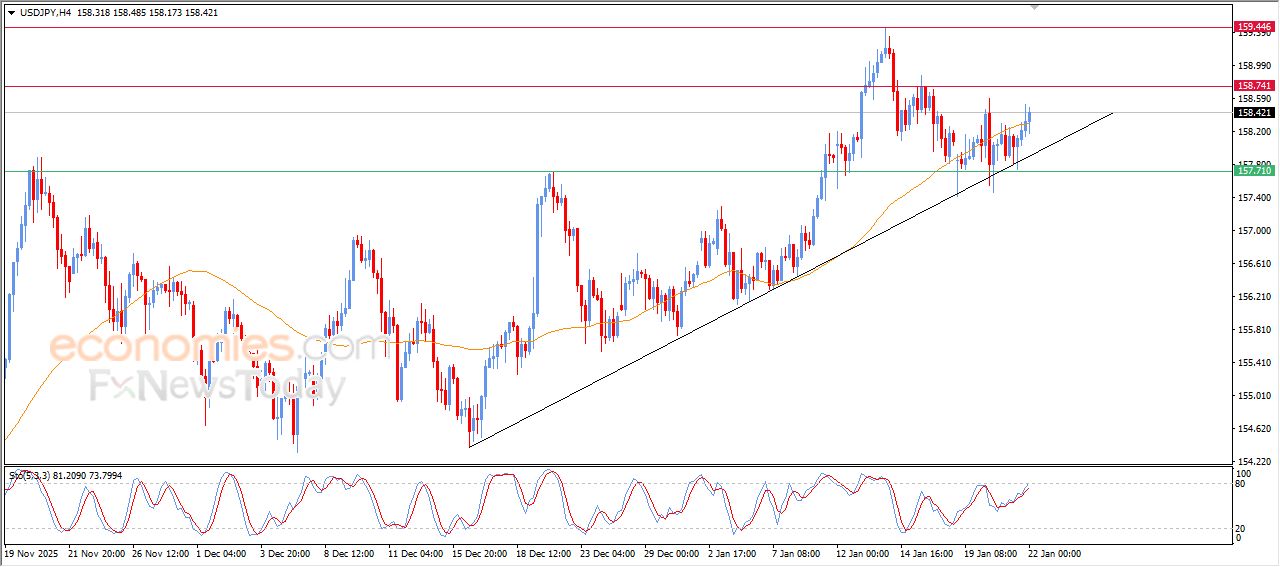The height and width of the screenshot is (567, 1280).
Task: Click the Sto(5,3,3) indicator label
Action: click(x=26, y=476)
